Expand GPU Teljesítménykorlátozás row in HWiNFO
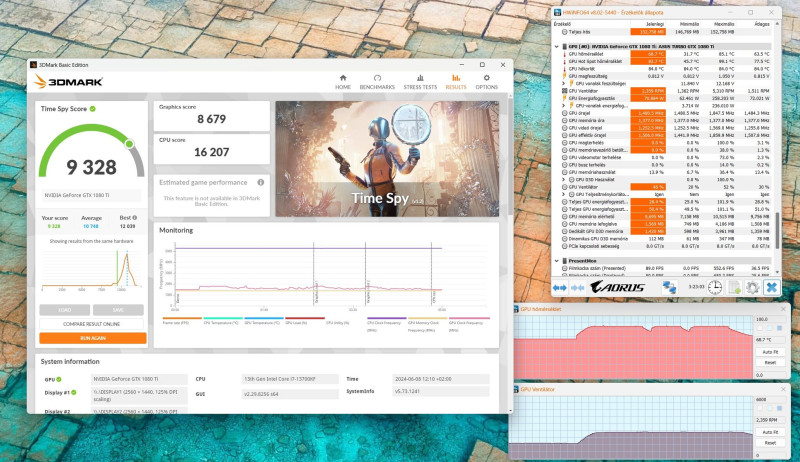Screen dimensions: 800x462 click(x=564, y=194)
